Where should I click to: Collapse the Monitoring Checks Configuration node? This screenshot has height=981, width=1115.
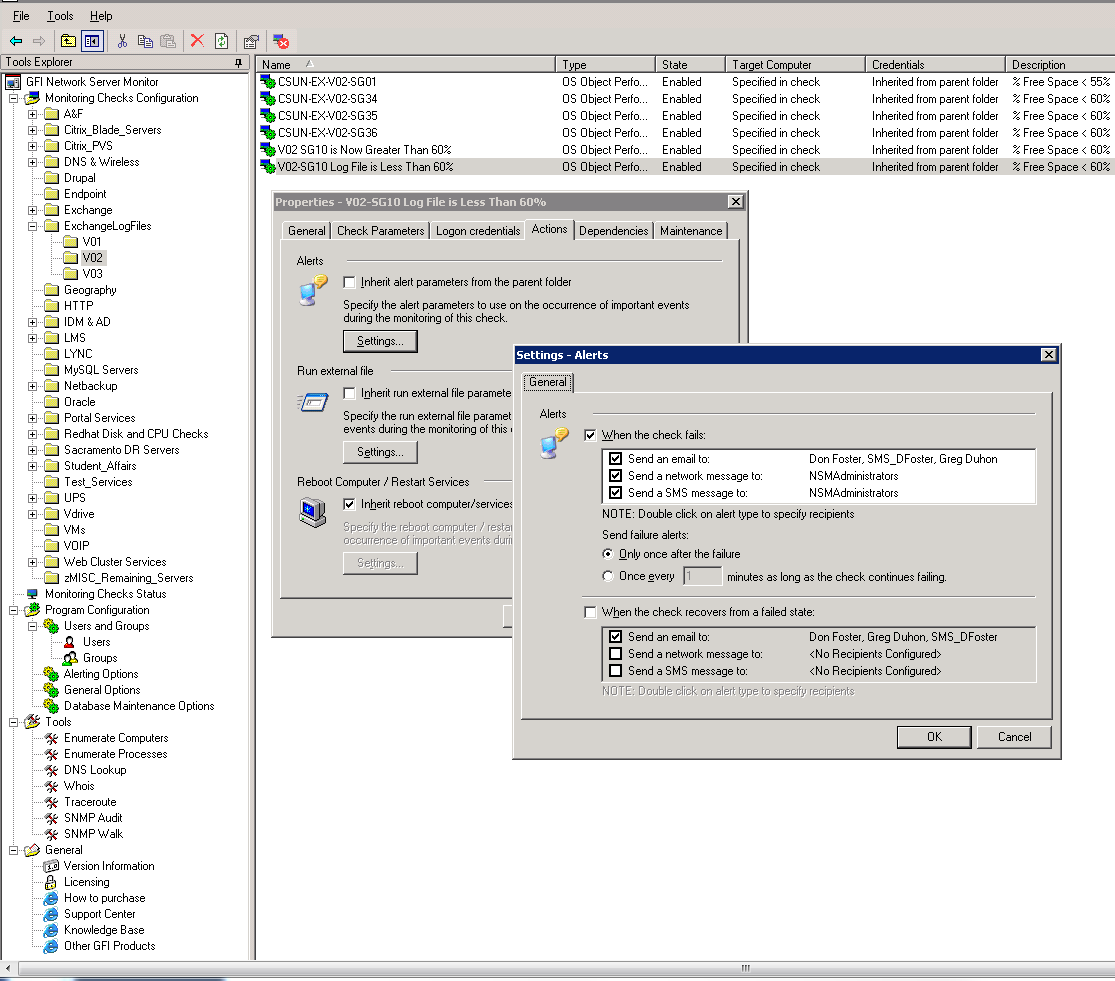tap(14, 98)
